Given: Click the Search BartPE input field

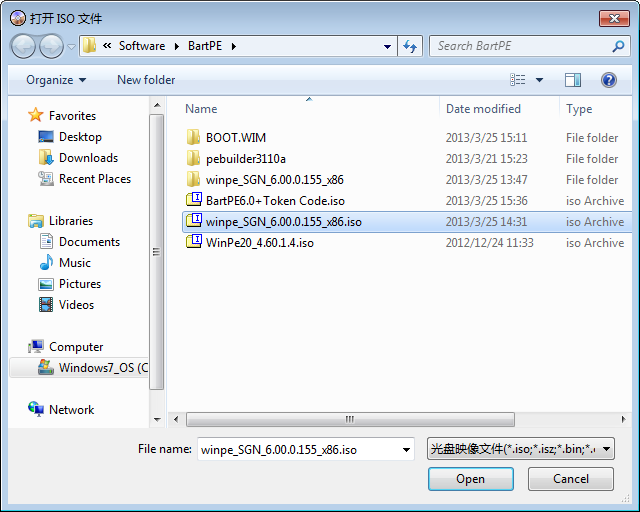Looking at the screenshot, I should tap(520, 46).
